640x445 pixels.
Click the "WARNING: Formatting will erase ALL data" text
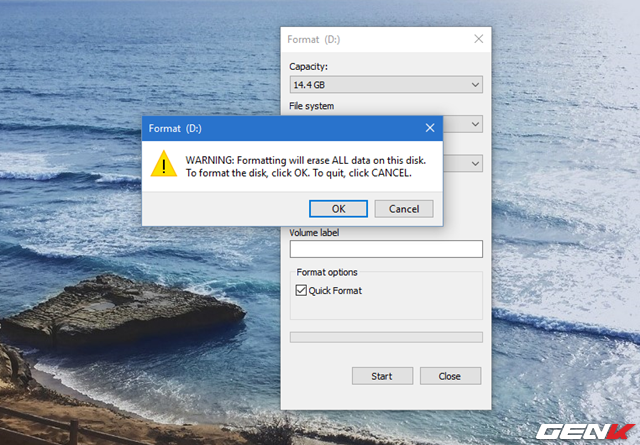306,160
